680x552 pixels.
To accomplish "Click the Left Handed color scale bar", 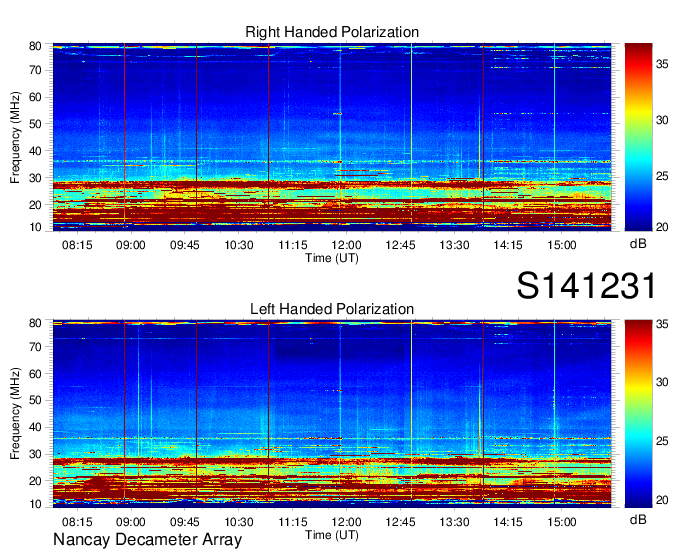I will 638,414.
